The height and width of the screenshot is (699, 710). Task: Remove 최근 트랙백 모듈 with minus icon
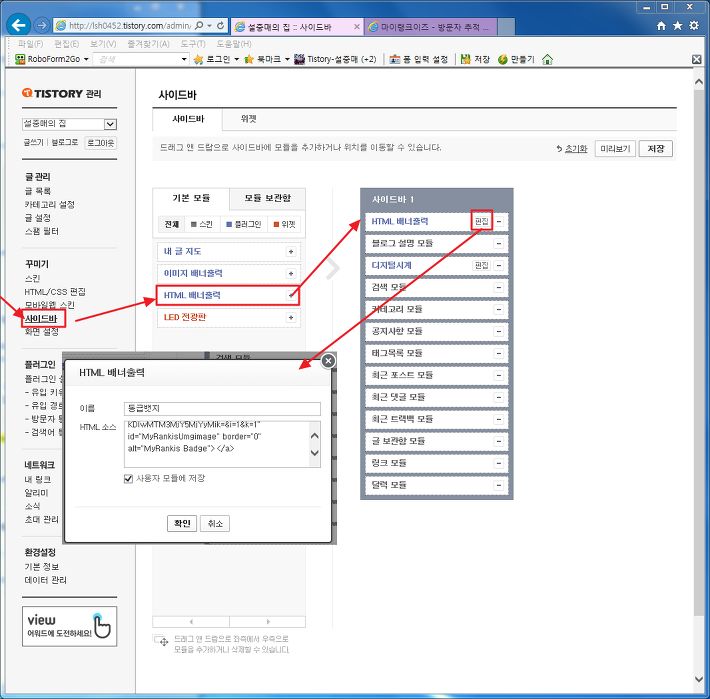(x=499, y=419)
